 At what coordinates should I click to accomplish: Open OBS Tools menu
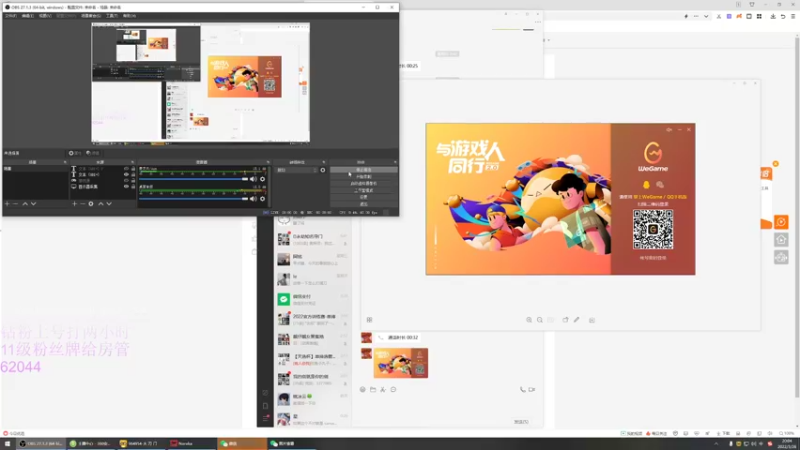pos(112,16)
